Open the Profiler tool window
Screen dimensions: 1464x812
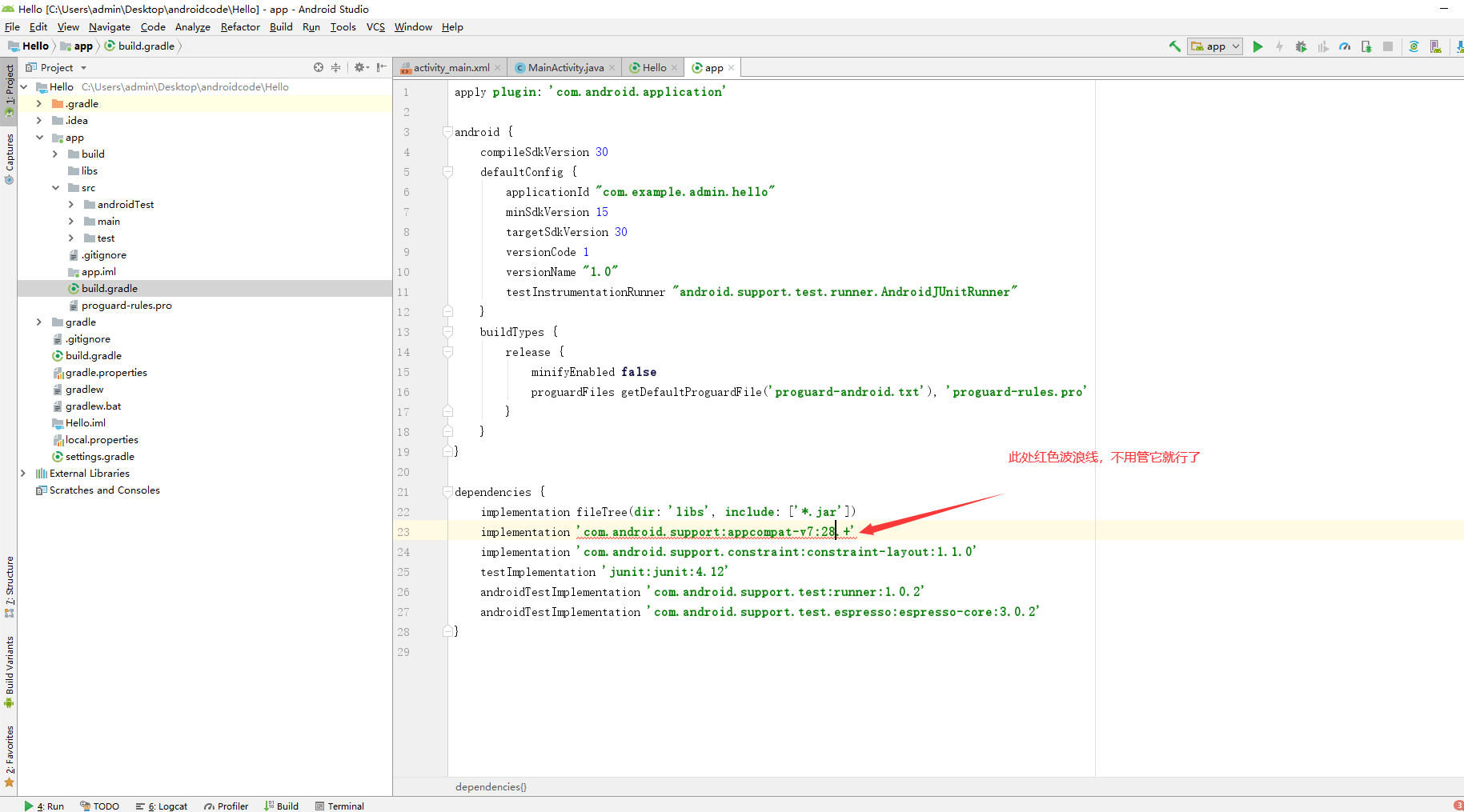coord(226,806)
